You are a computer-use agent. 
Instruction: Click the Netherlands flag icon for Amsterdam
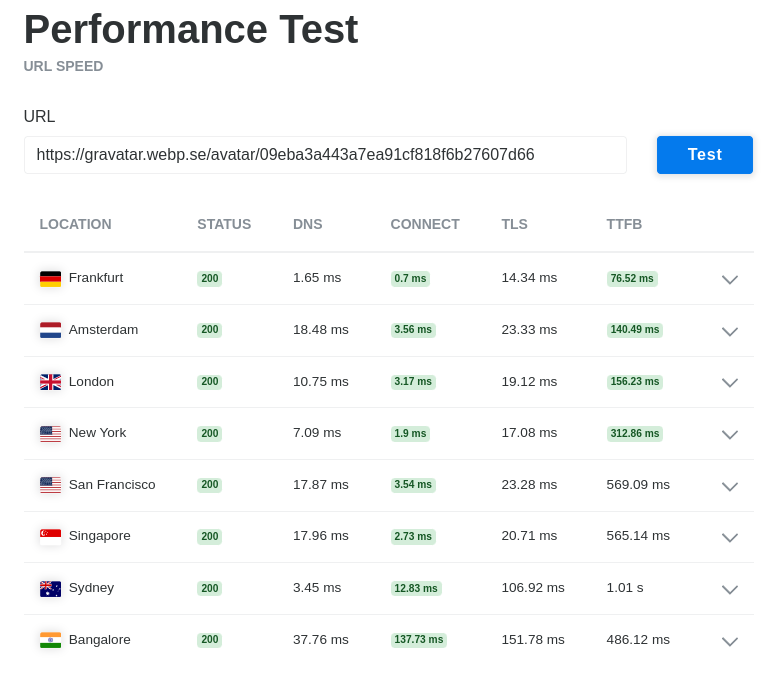50,330
